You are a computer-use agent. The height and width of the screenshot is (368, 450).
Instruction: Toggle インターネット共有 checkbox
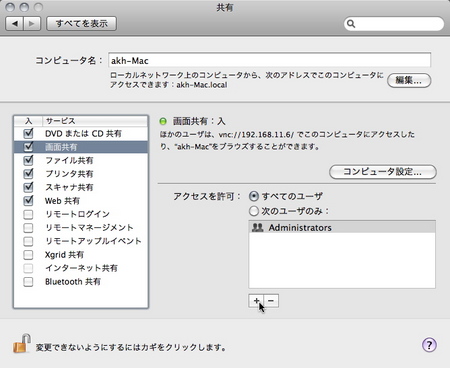click(28, 268)
